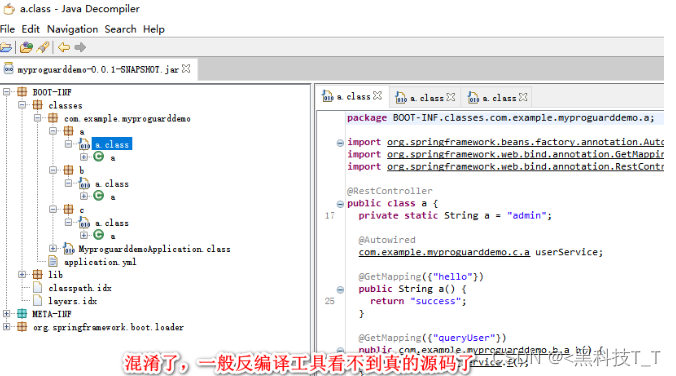This screenshot has width=676, height=376.
Task: Click the Open Type toolbar icon
Action: pos(26,47)
